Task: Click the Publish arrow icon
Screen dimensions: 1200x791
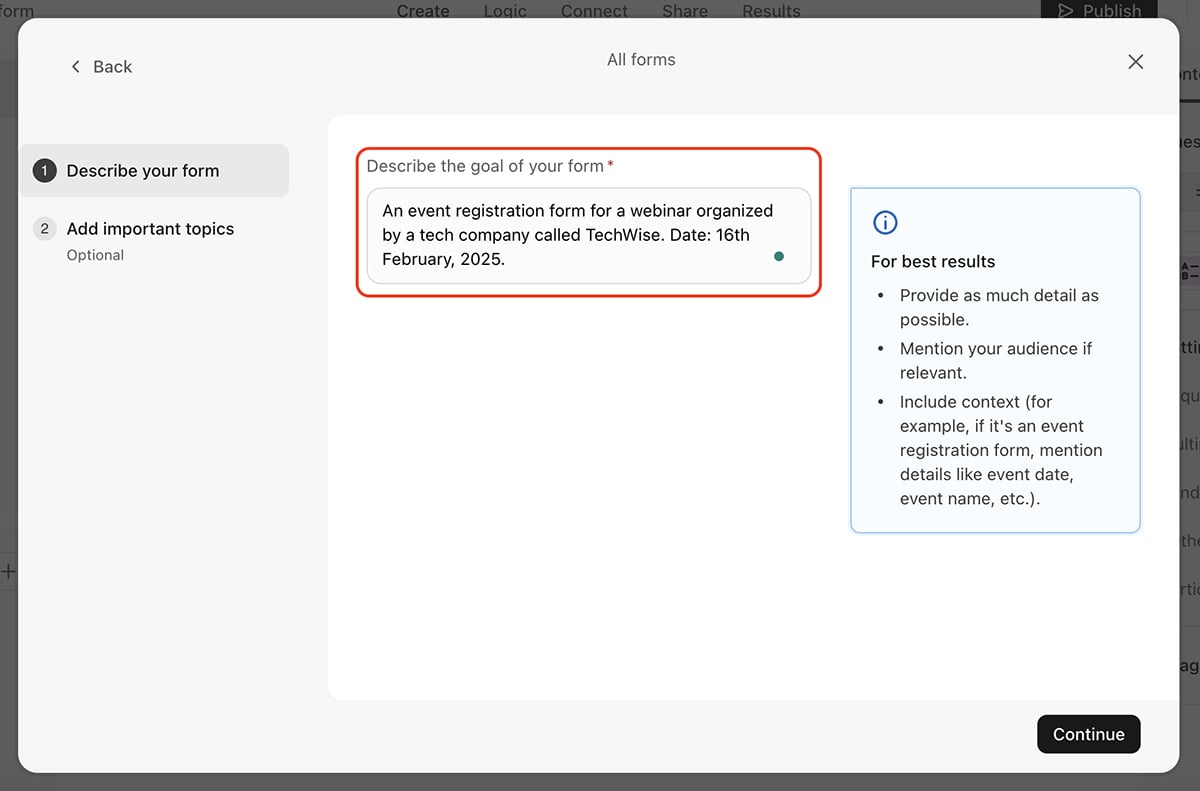Action: click(x=1066, y=10)
